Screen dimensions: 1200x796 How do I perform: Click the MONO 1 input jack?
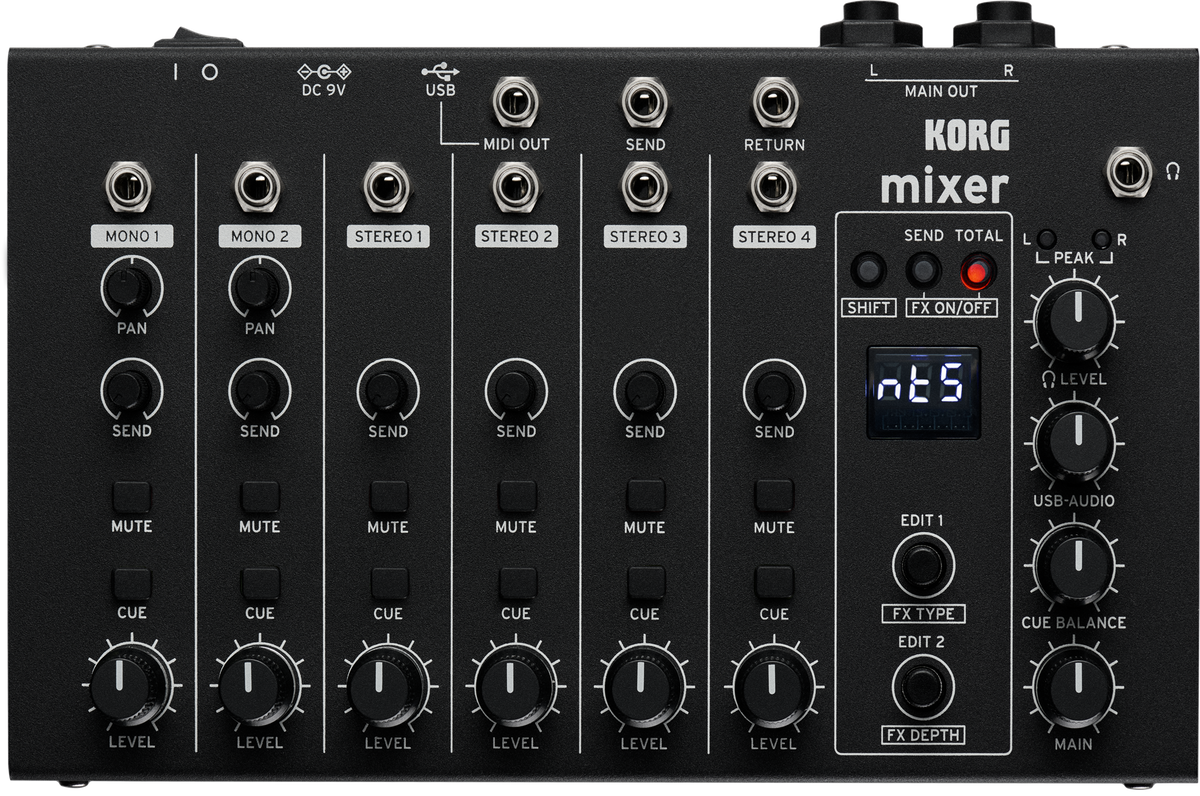click(x=130, y=187)
